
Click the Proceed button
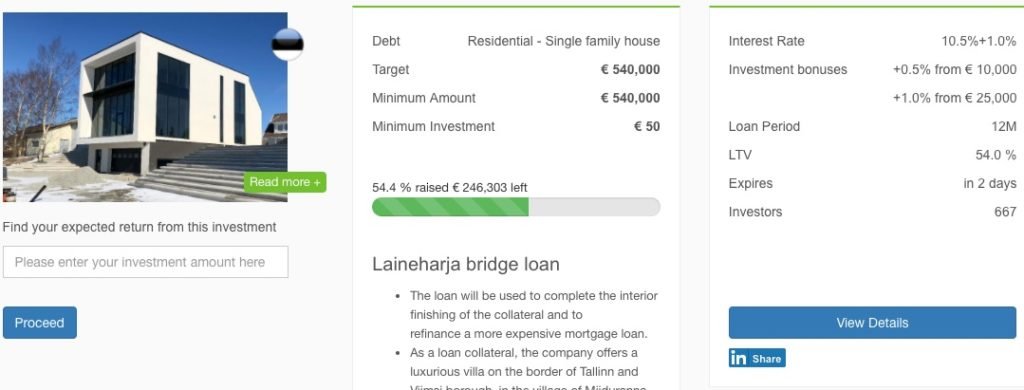click(x=40, y=323)
